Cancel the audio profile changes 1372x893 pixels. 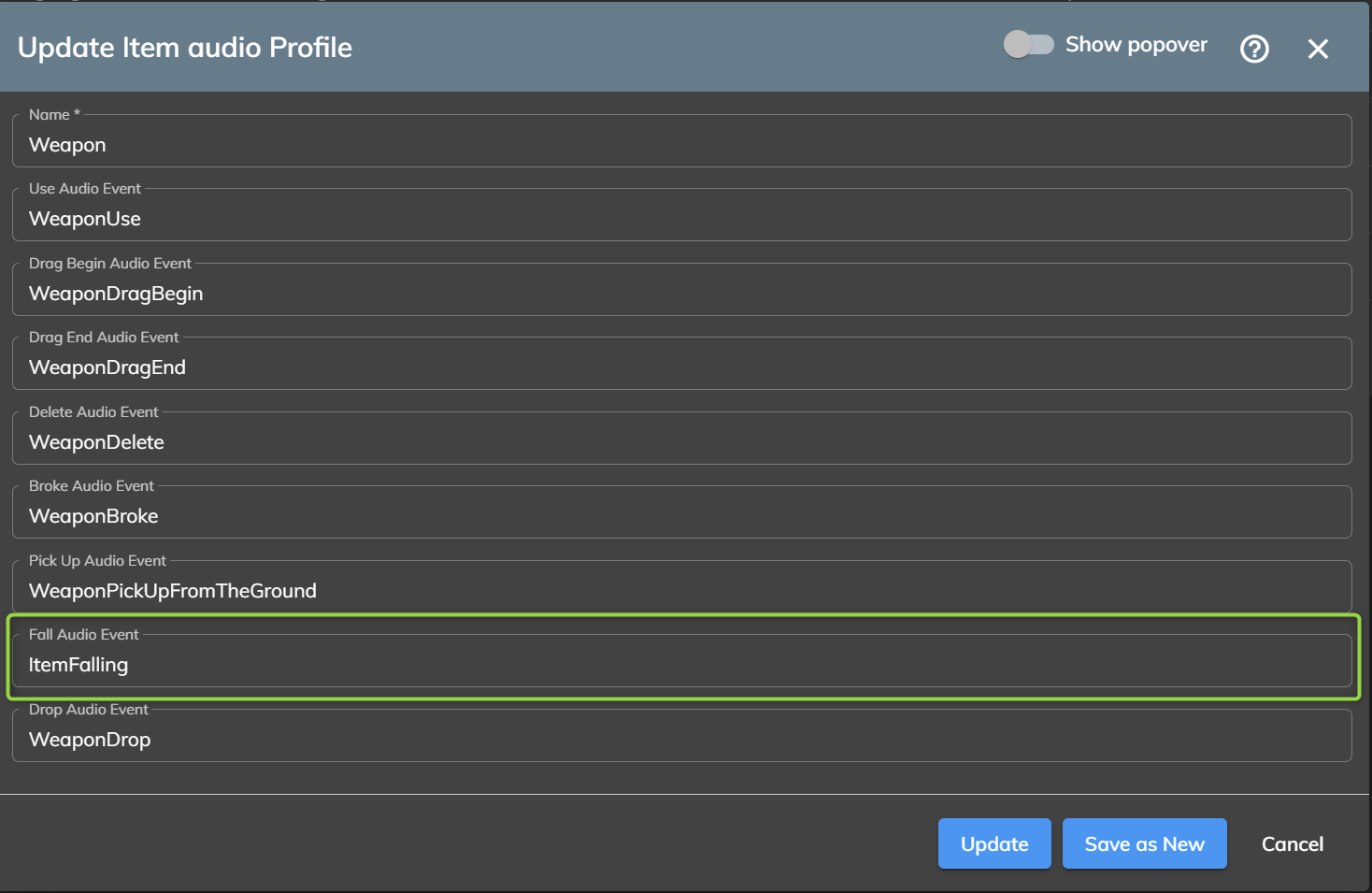(x=1292, y=843)
